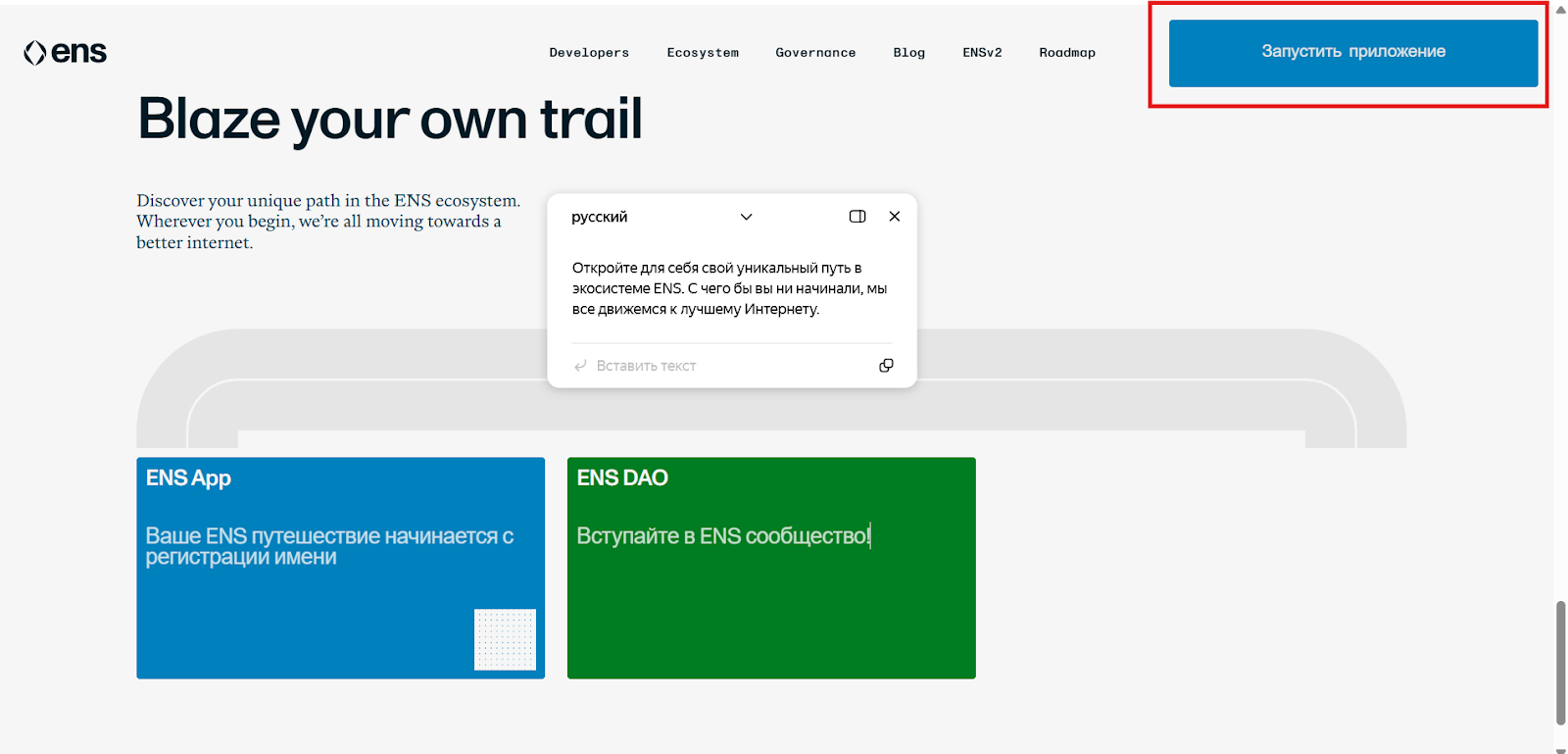Click the Вступайте в ENS сообщество text

tap(723, 535)
